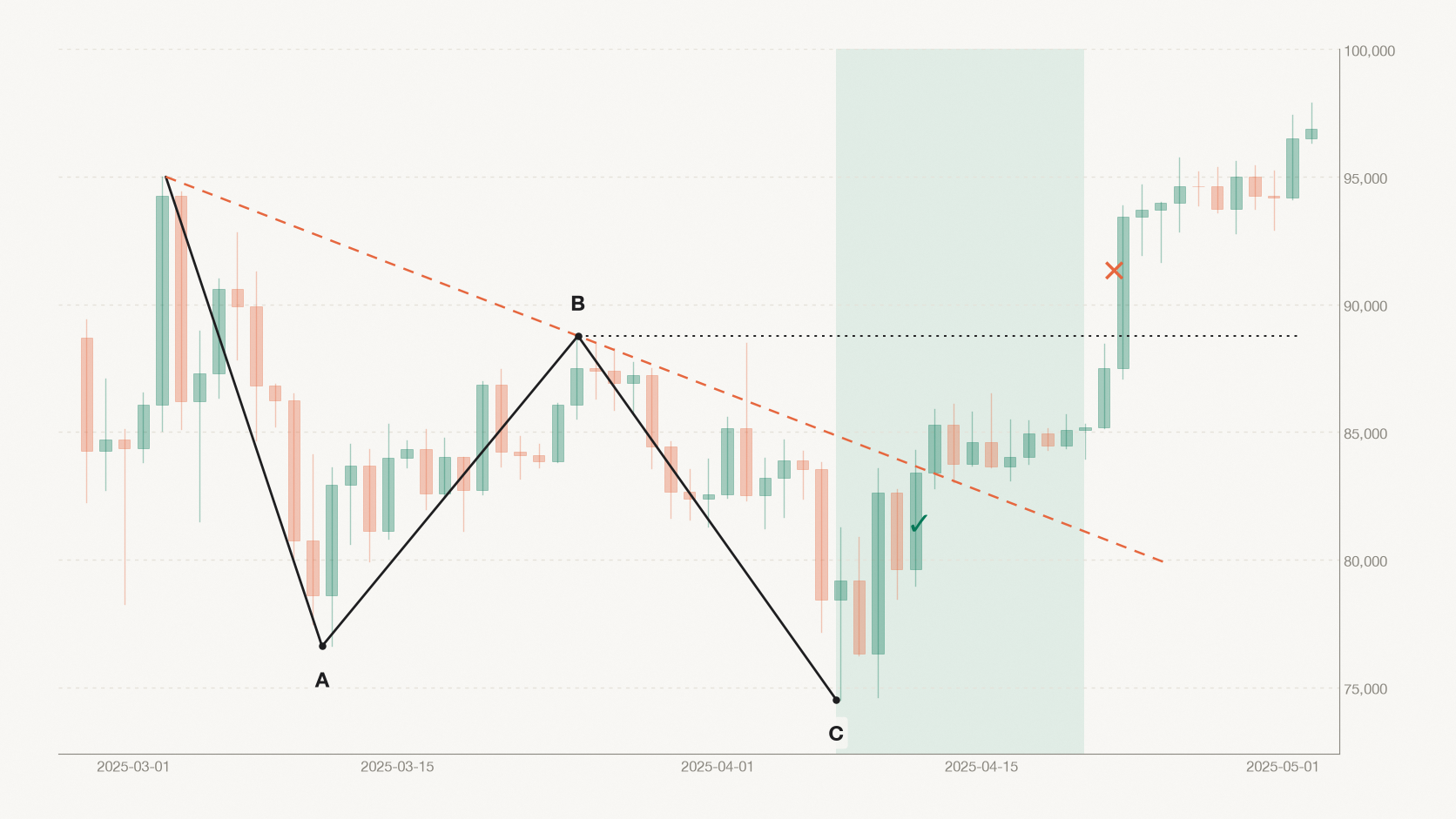Click the last green candle on the right

pos(1311,134)
